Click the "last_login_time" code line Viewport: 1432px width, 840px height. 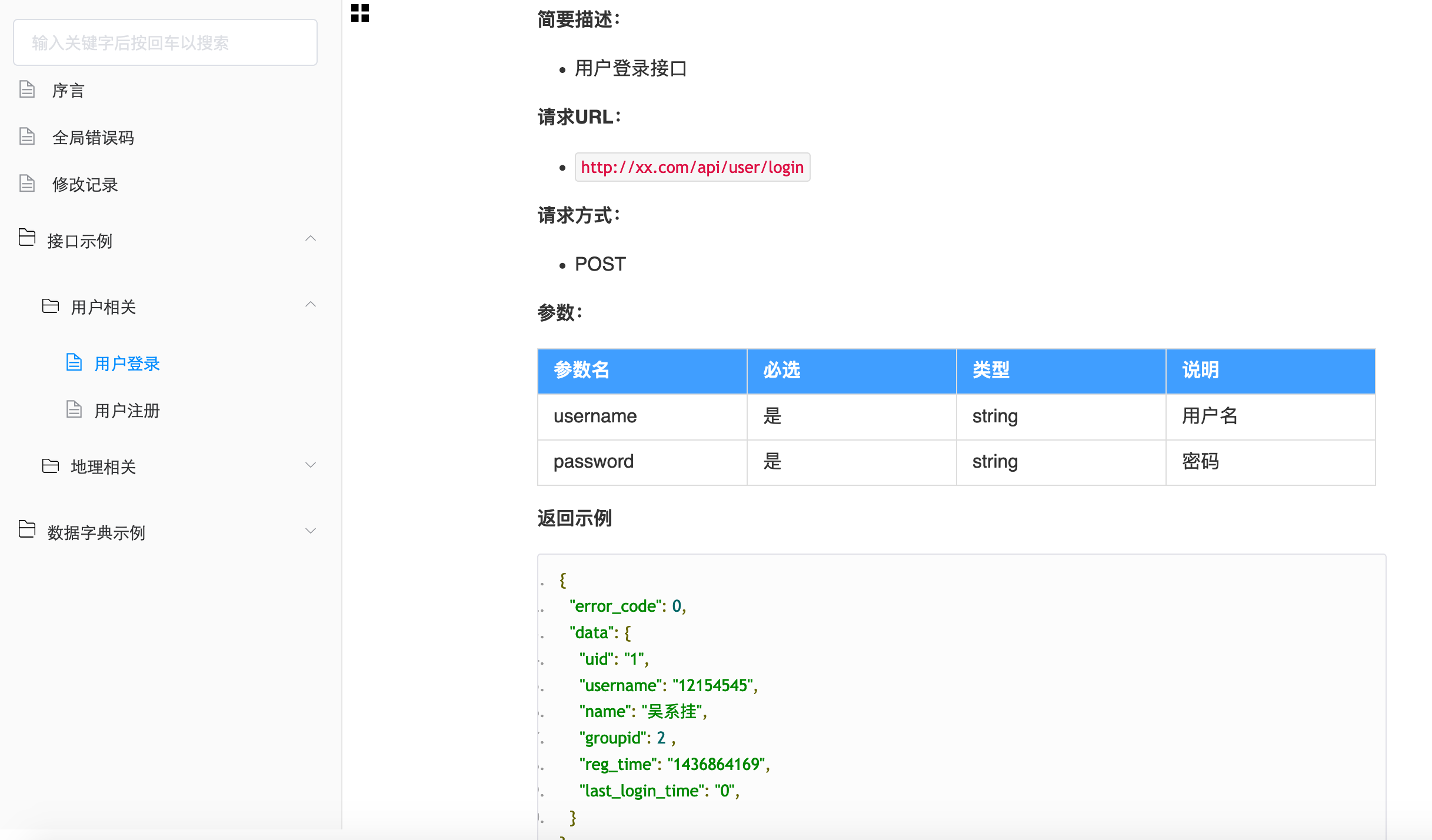click(659, 791)
